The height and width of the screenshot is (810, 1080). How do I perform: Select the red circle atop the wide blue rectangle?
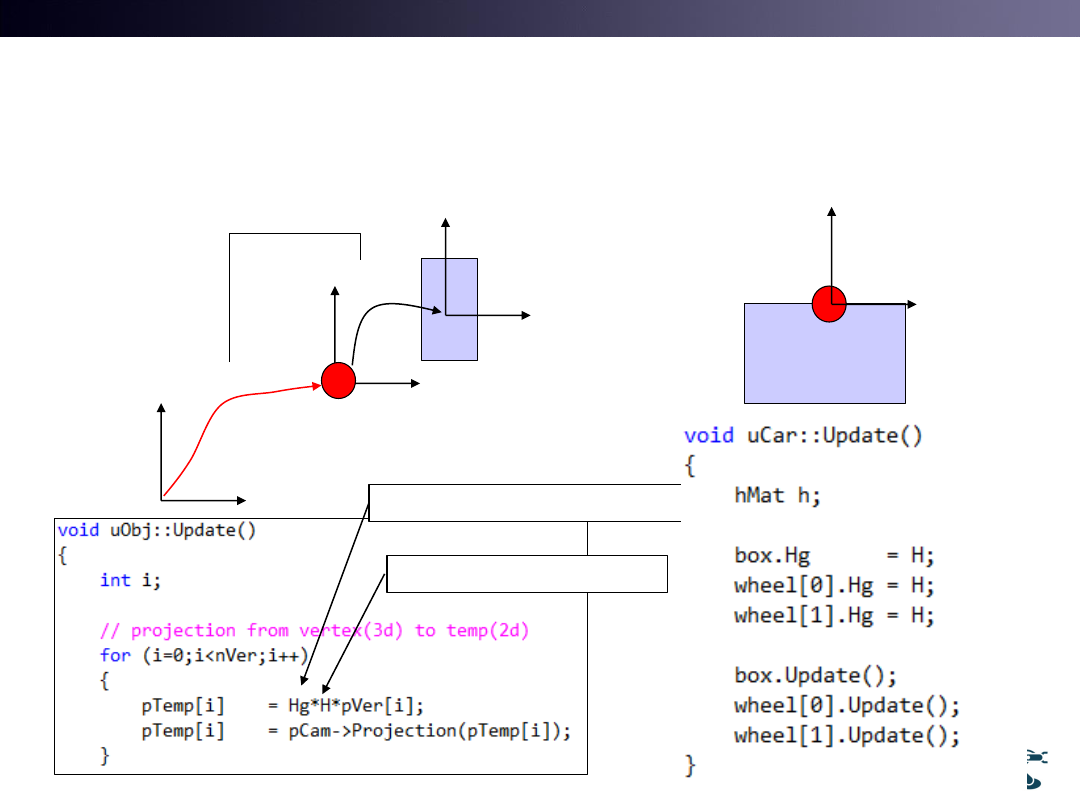click(829, 304)
